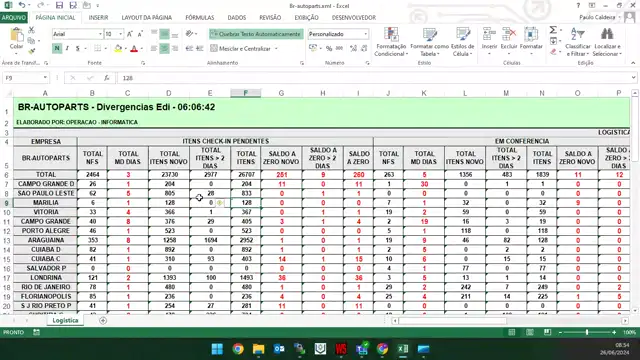Open the Mesclar e Centralizar dropdown arrow

(276, 49)
